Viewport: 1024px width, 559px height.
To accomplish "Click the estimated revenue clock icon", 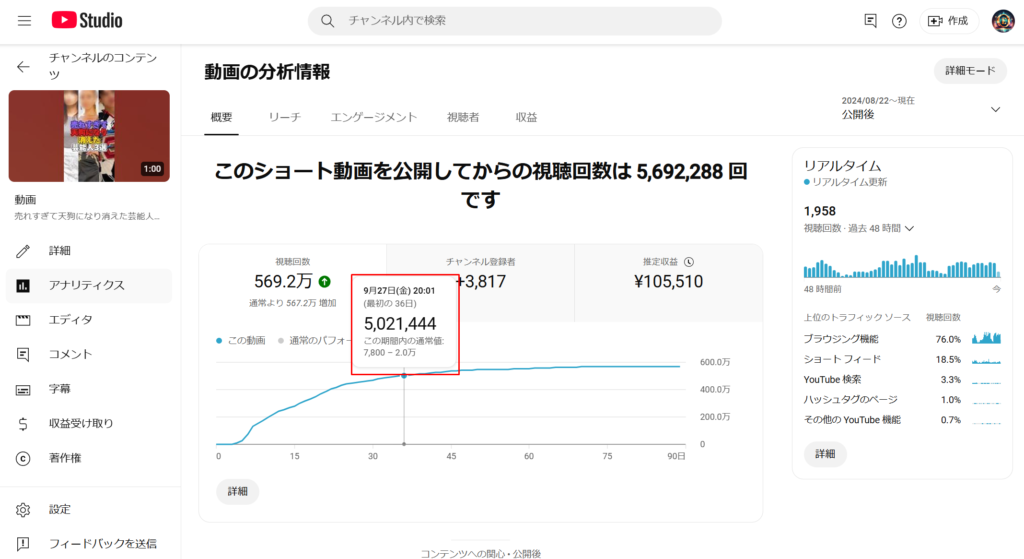I will tap(689, 262).
